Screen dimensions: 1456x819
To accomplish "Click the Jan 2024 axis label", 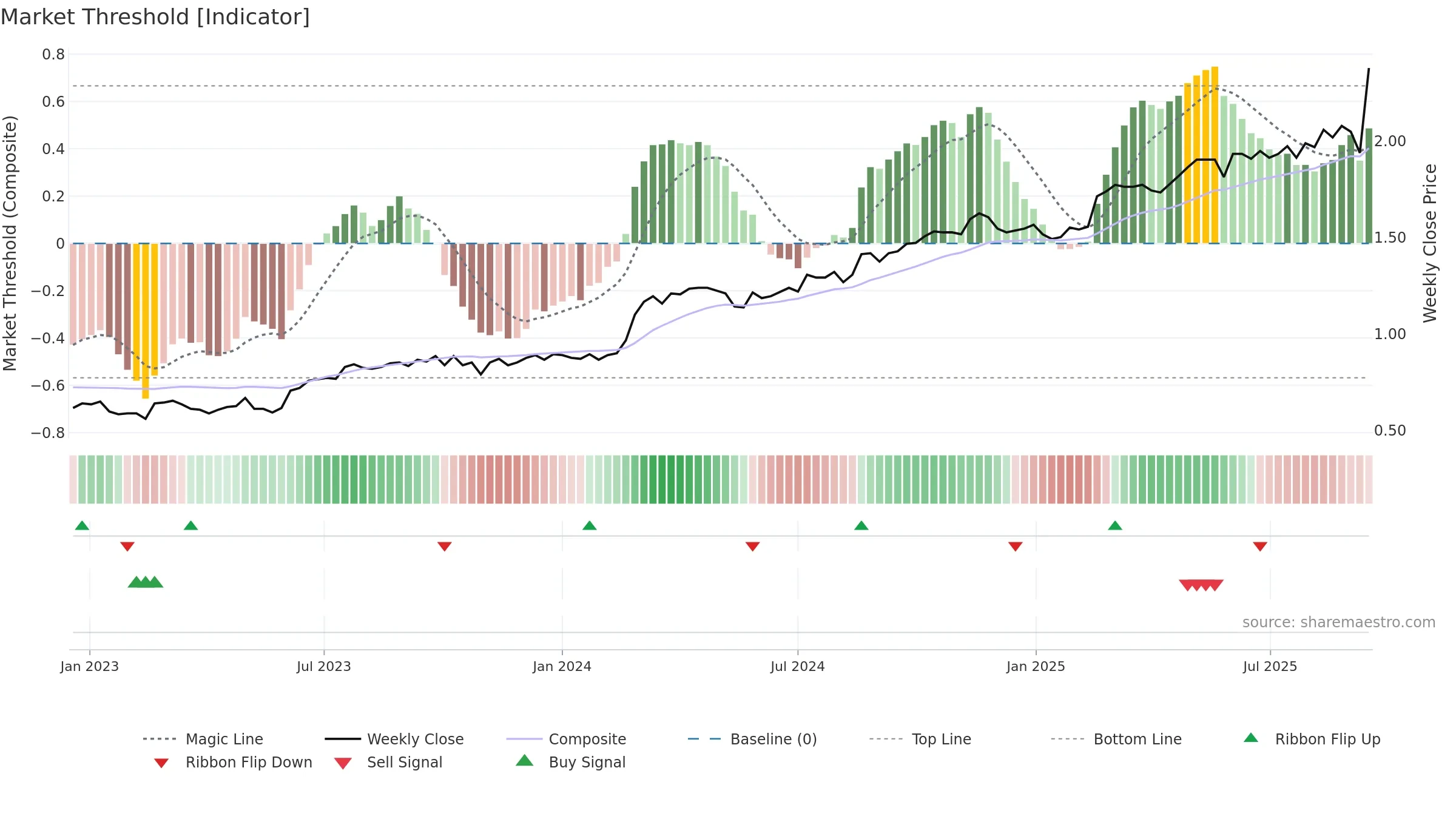I will (562, 667).
